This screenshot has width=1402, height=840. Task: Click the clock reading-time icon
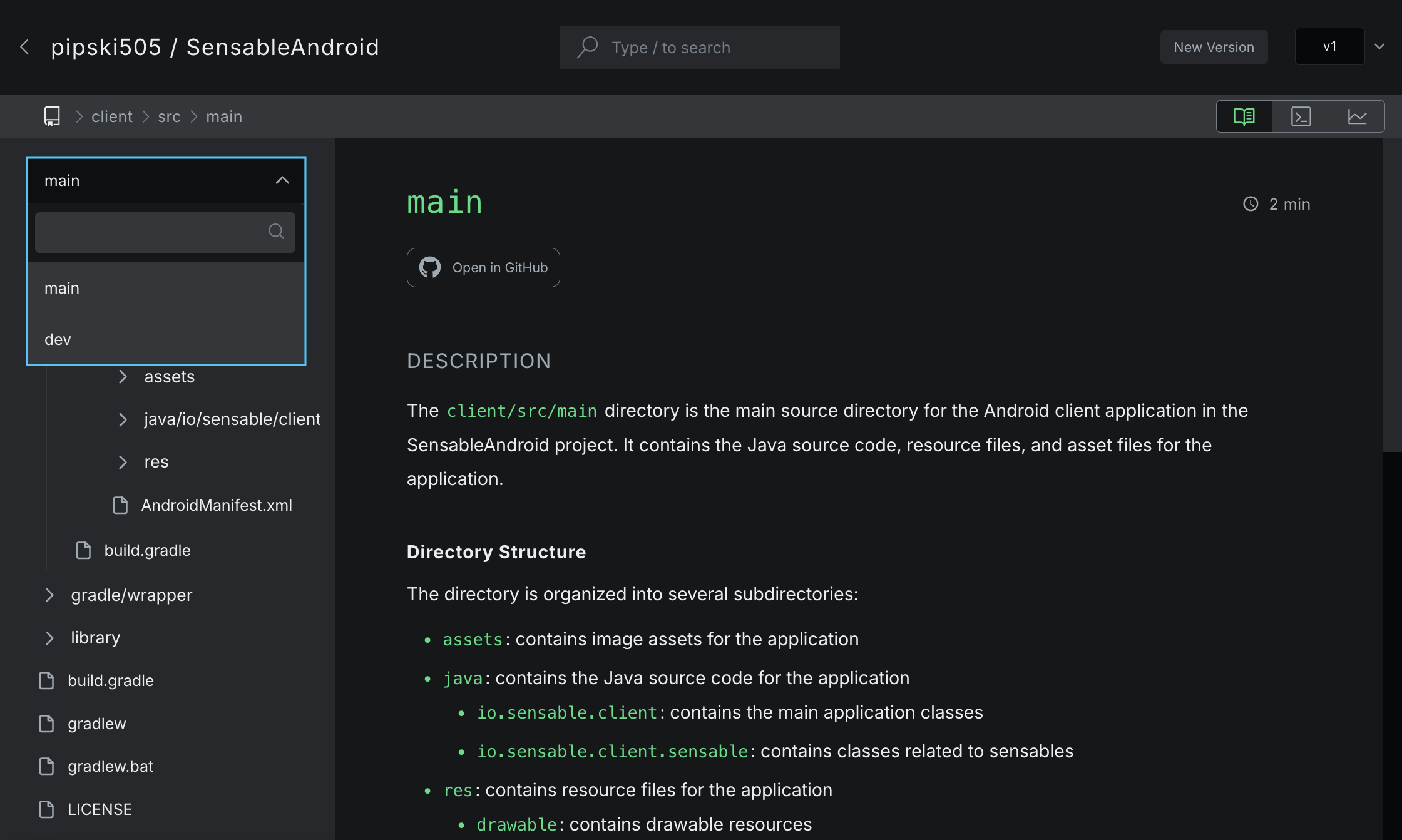[1251, 204]
